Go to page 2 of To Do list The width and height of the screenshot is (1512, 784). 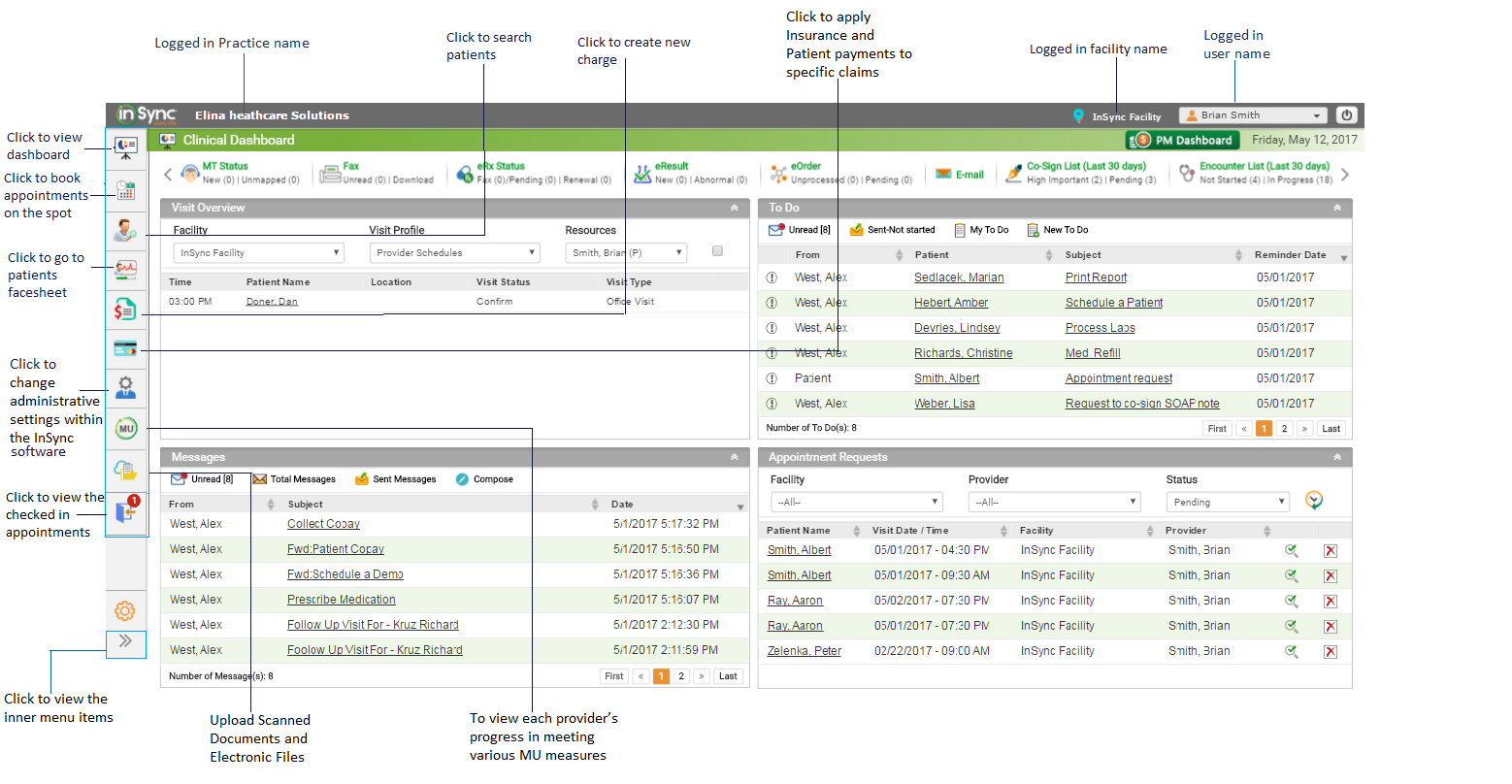pyautogui.click(x=1284, y=429)
